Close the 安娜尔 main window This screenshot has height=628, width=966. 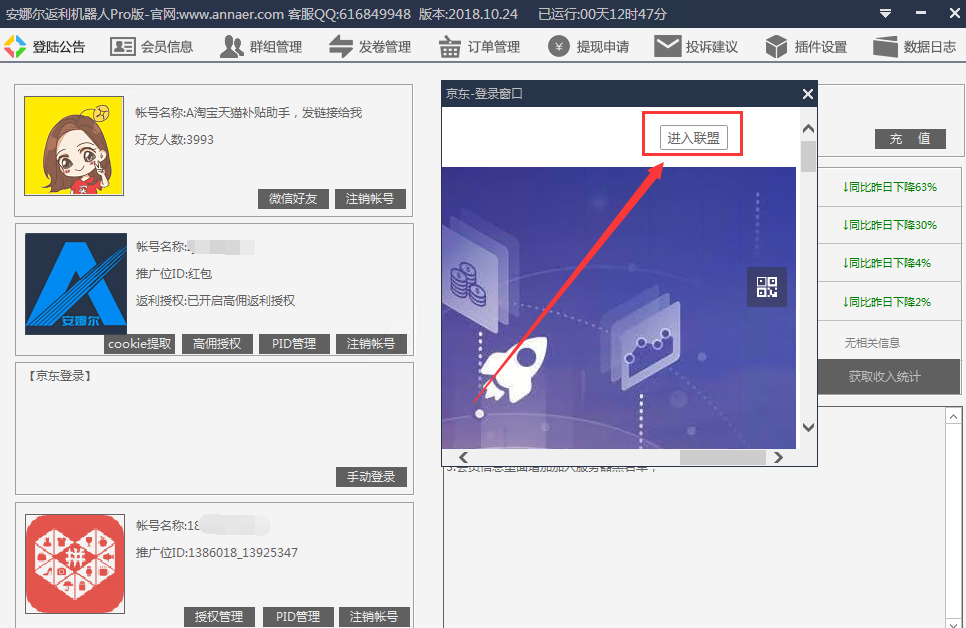coord(954,13)
